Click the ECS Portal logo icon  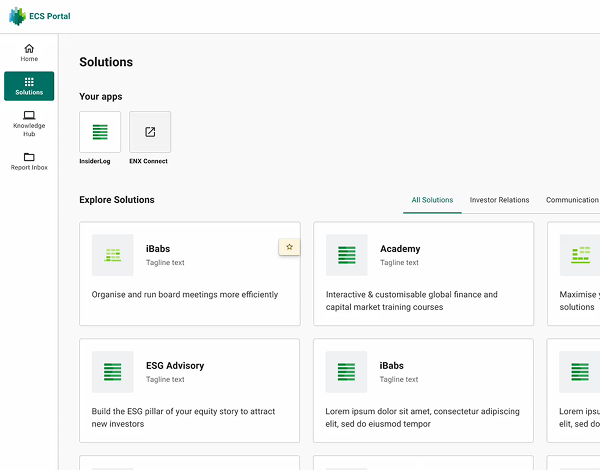[x=17, y=16]
